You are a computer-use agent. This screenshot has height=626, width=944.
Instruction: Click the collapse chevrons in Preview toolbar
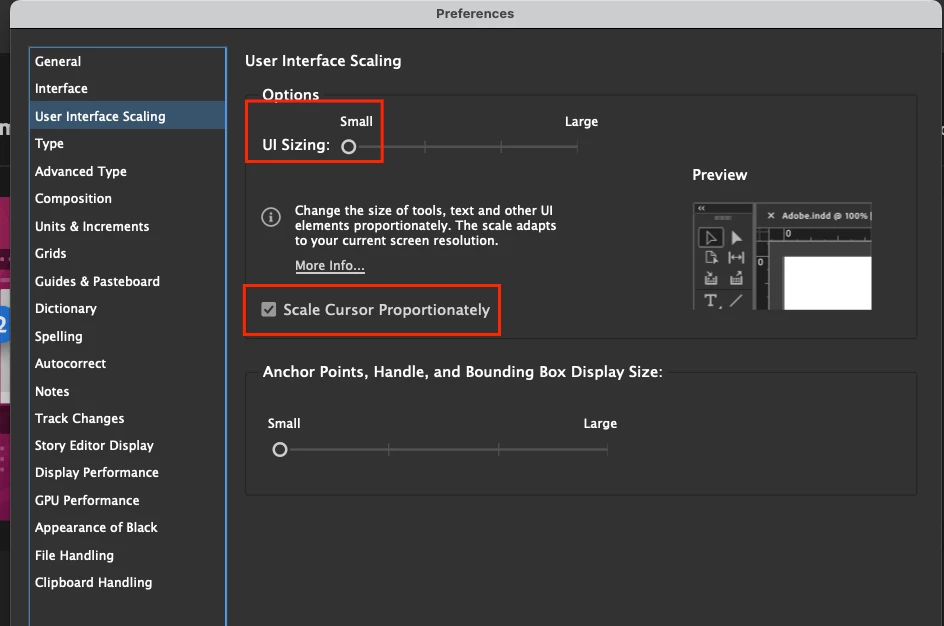pos(701,208)
